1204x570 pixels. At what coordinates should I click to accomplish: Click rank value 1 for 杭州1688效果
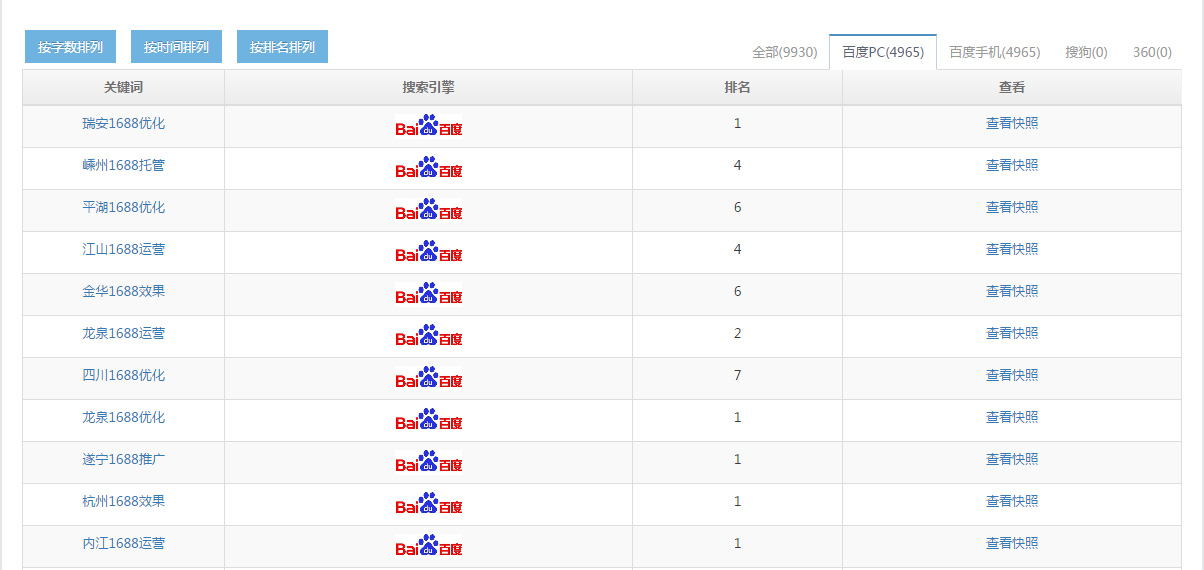tap(738, 502)
